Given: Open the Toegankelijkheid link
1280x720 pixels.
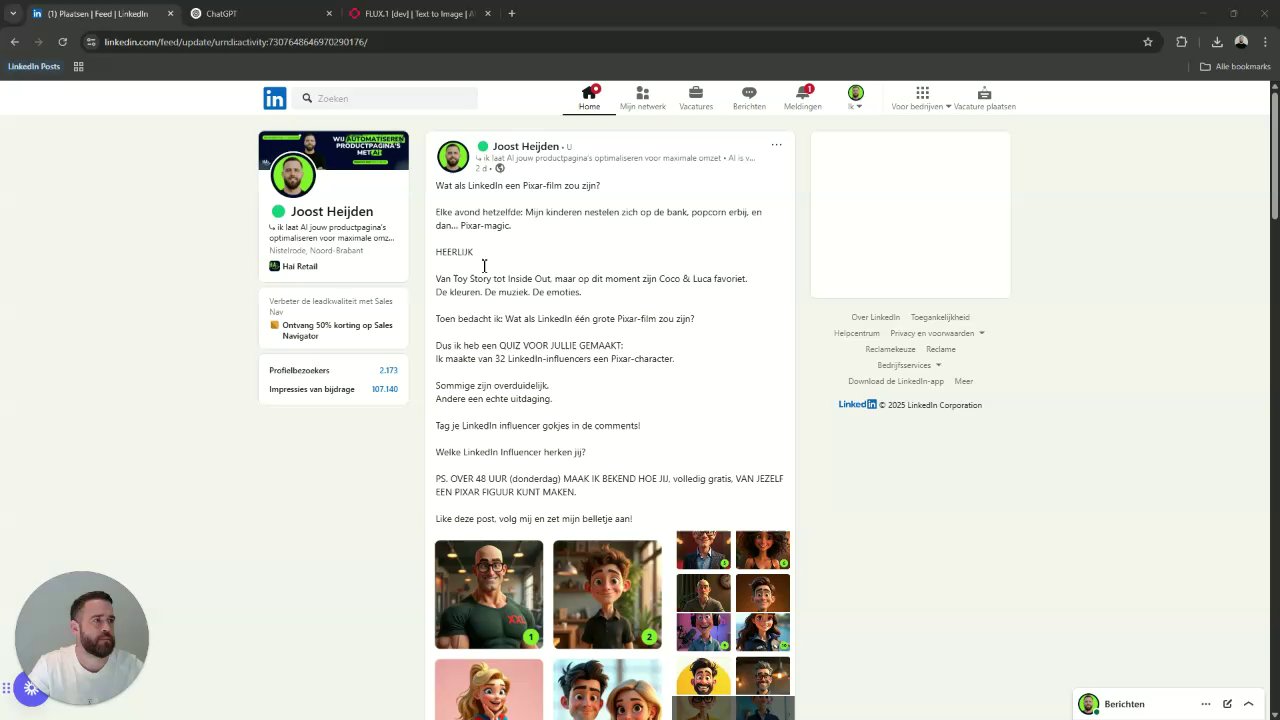Looking at the screenshot, I should [x=940, y=317].
